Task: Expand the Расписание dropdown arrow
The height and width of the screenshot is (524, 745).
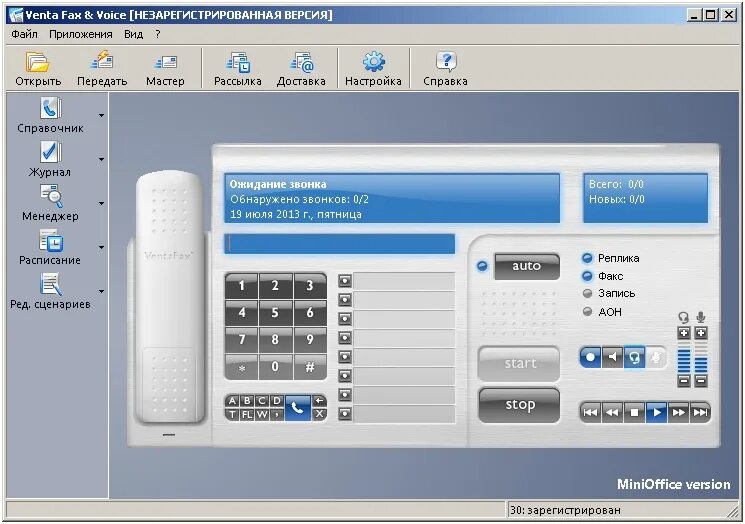Action: pyautogui.click(x=102, y=248)
